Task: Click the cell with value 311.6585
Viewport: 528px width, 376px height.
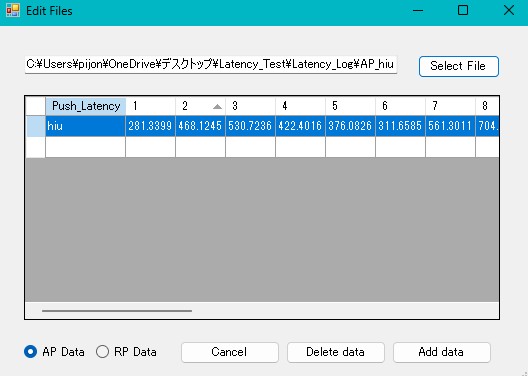Action: (400, 126)
